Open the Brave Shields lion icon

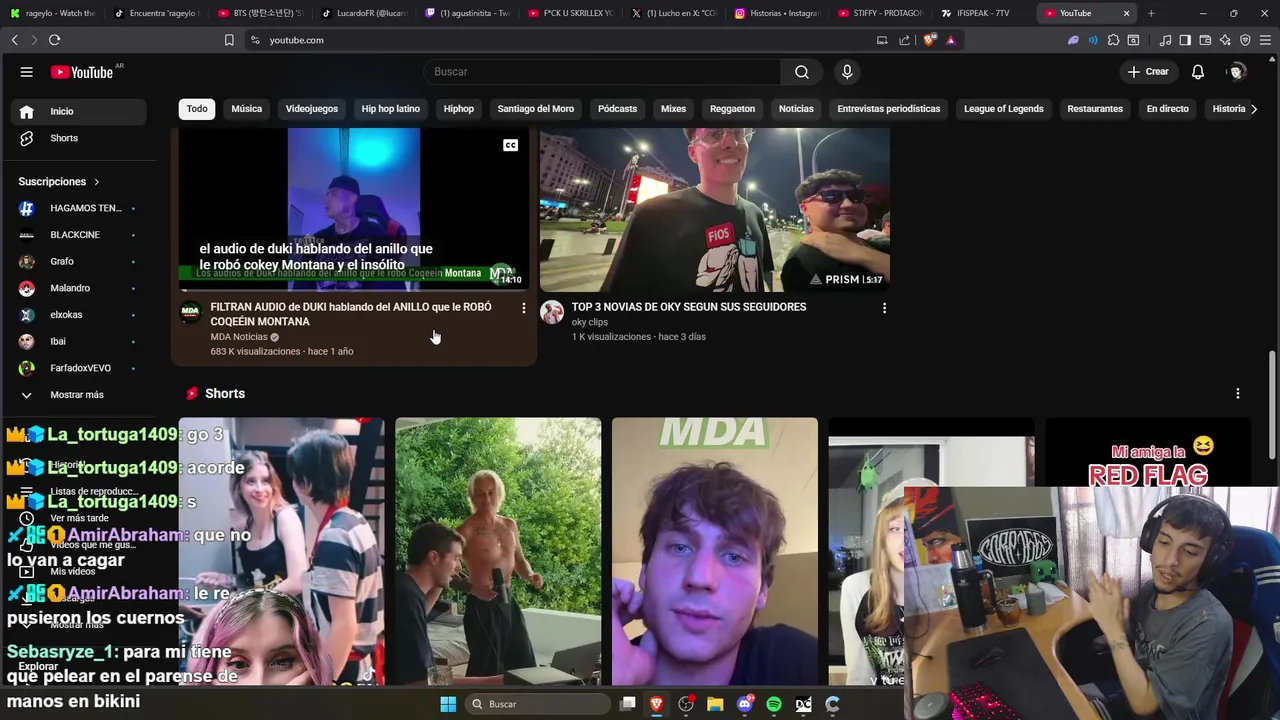pyautogui.click(x=929, y=40)
